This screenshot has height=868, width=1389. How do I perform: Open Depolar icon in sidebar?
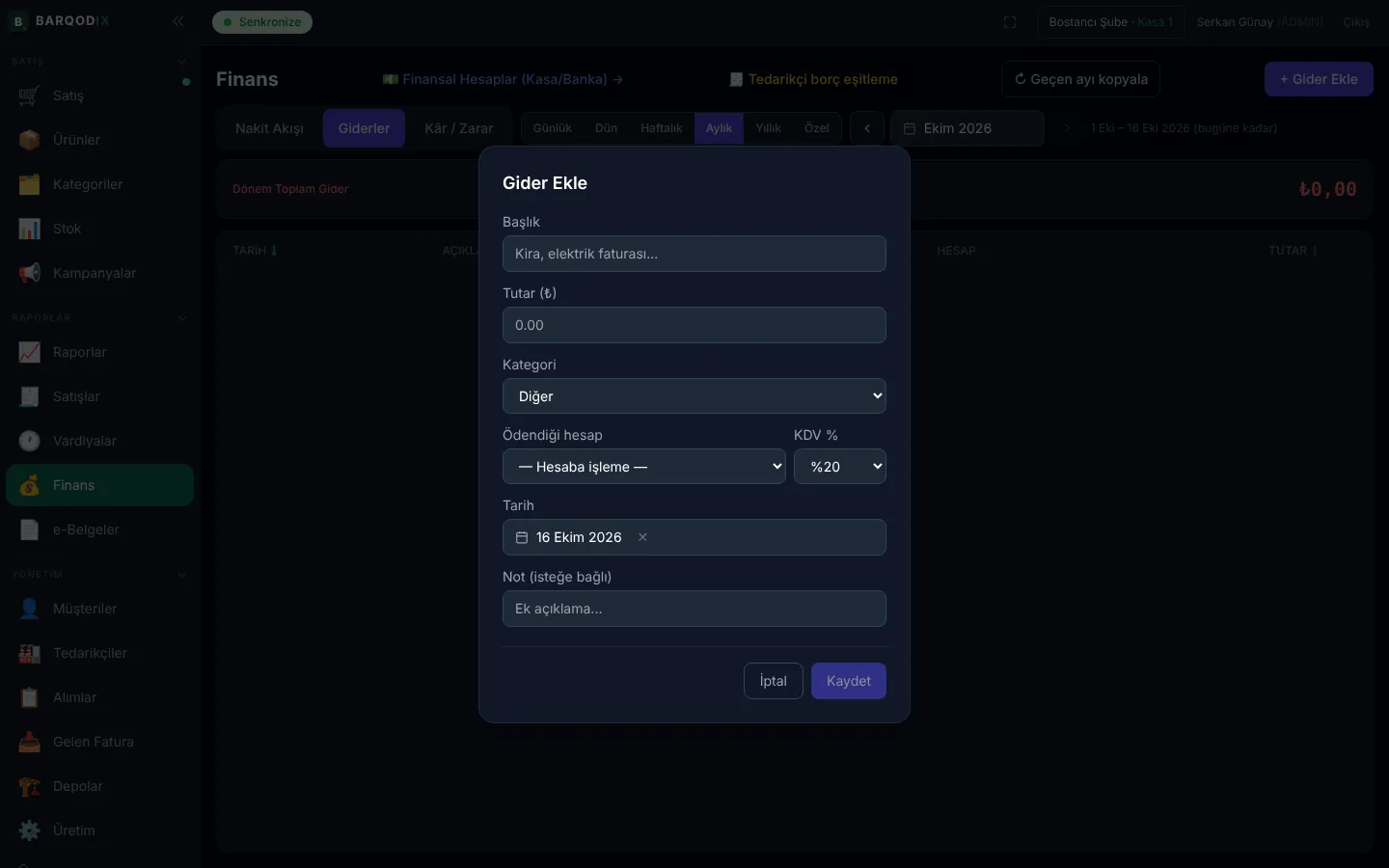(30, 786)
